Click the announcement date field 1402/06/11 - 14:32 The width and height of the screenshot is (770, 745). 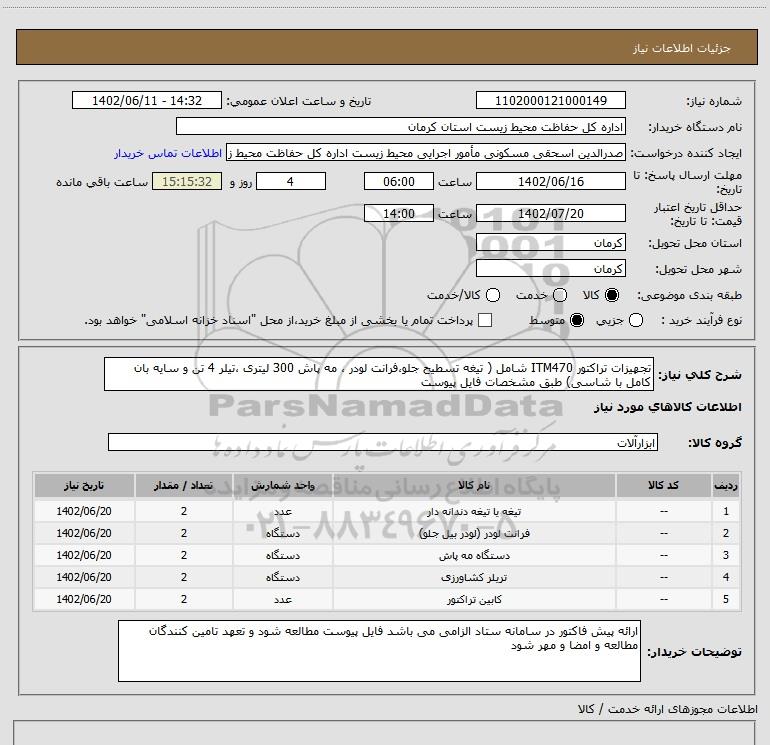(x=147, y=100)
